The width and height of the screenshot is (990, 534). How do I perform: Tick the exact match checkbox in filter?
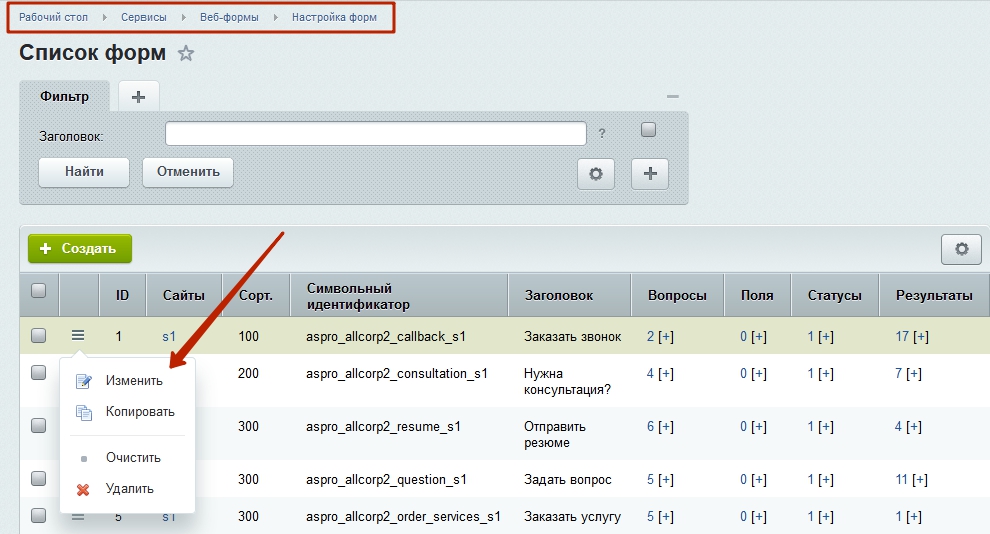point(648,129)
